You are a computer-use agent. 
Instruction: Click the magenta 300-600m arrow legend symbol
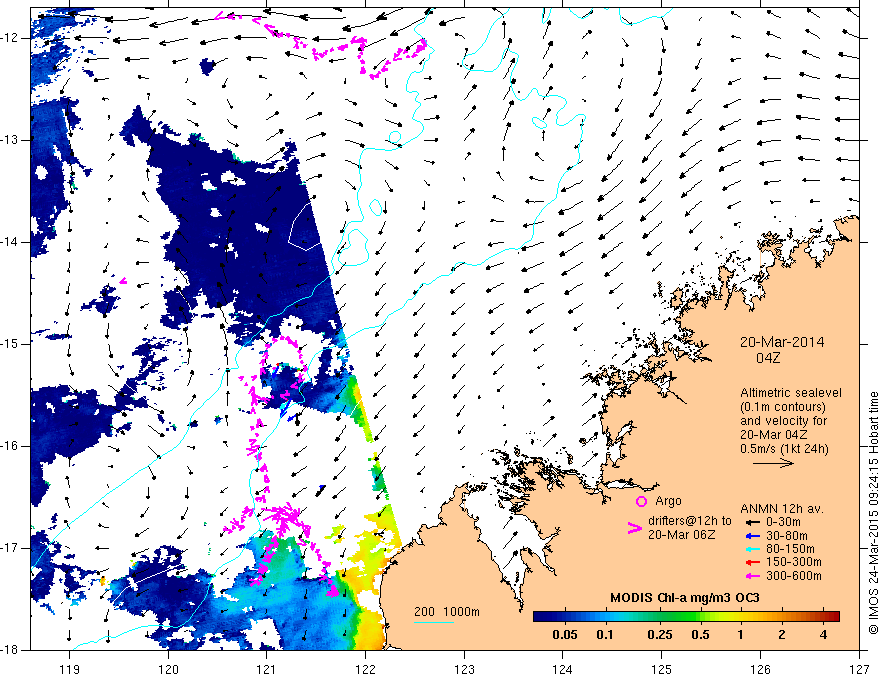[751, 576]
